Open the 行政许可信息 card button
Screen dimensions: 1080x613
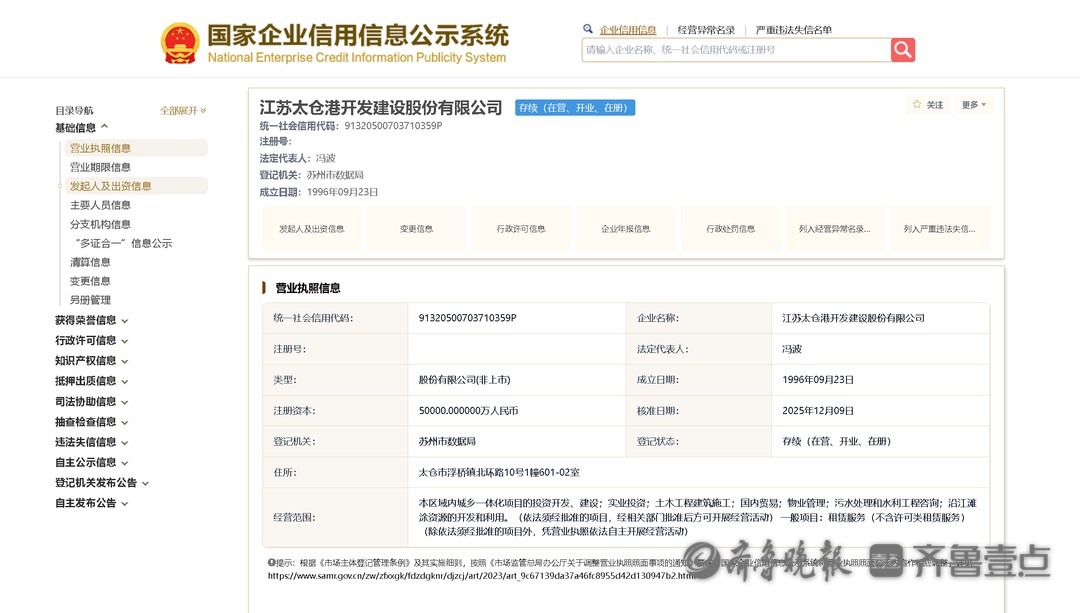[x=521, y=229]
